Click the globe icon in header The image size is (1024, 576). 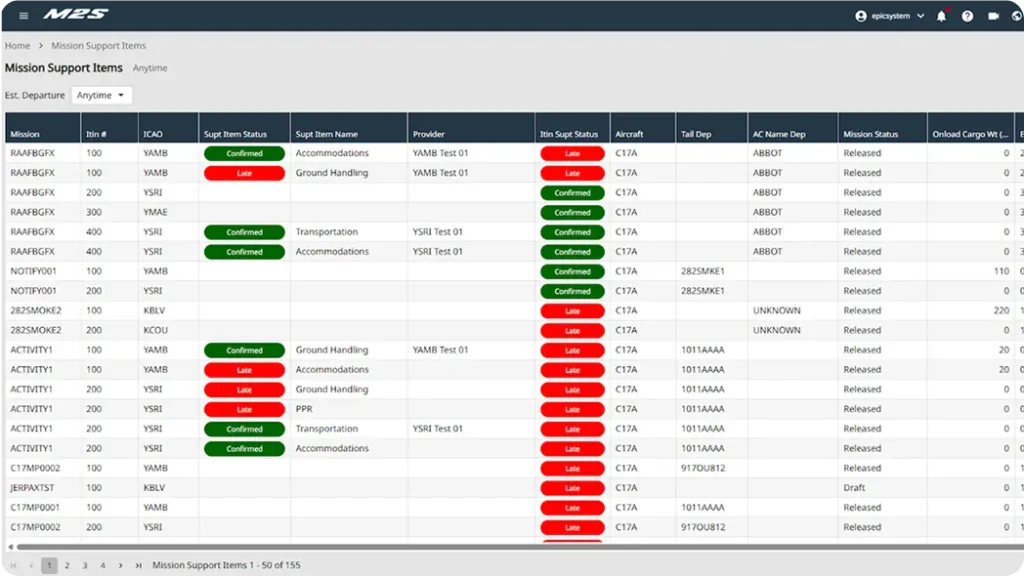1017,16
